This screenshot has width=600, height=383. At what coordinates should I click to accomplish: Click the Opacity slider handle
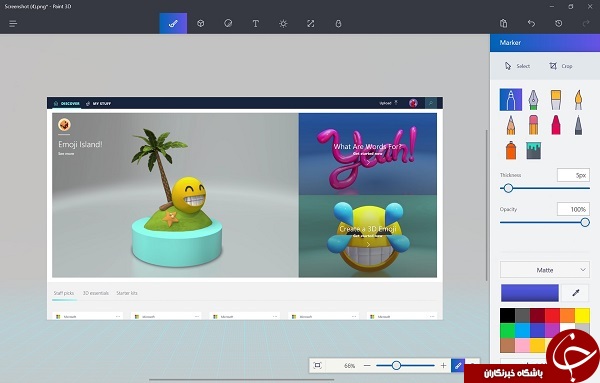click(585, 222)
